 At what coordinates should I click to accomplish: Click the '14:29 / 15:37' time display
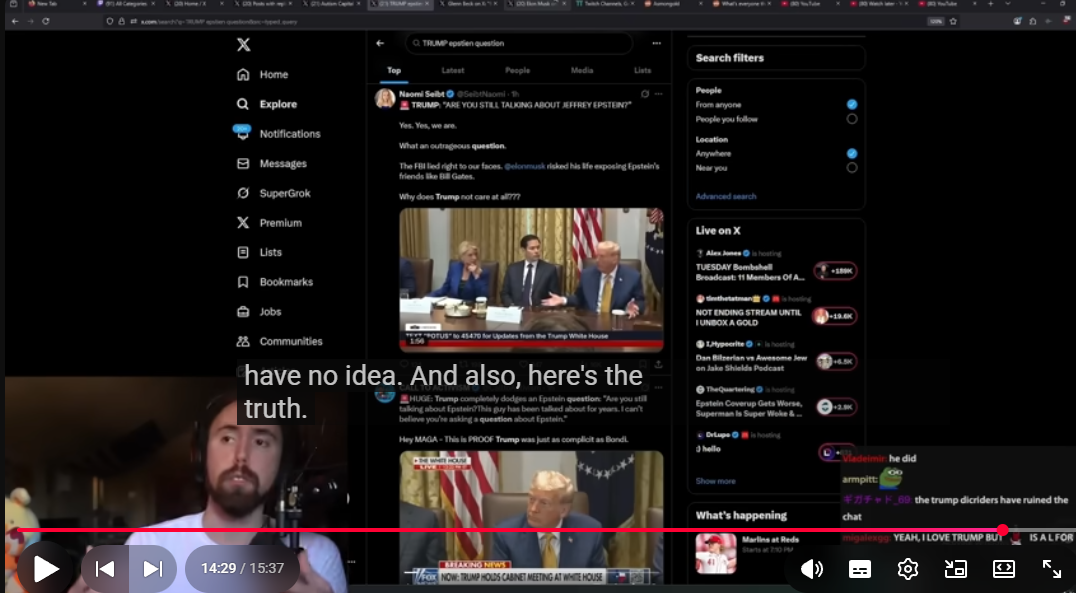(x=242, y=568)
